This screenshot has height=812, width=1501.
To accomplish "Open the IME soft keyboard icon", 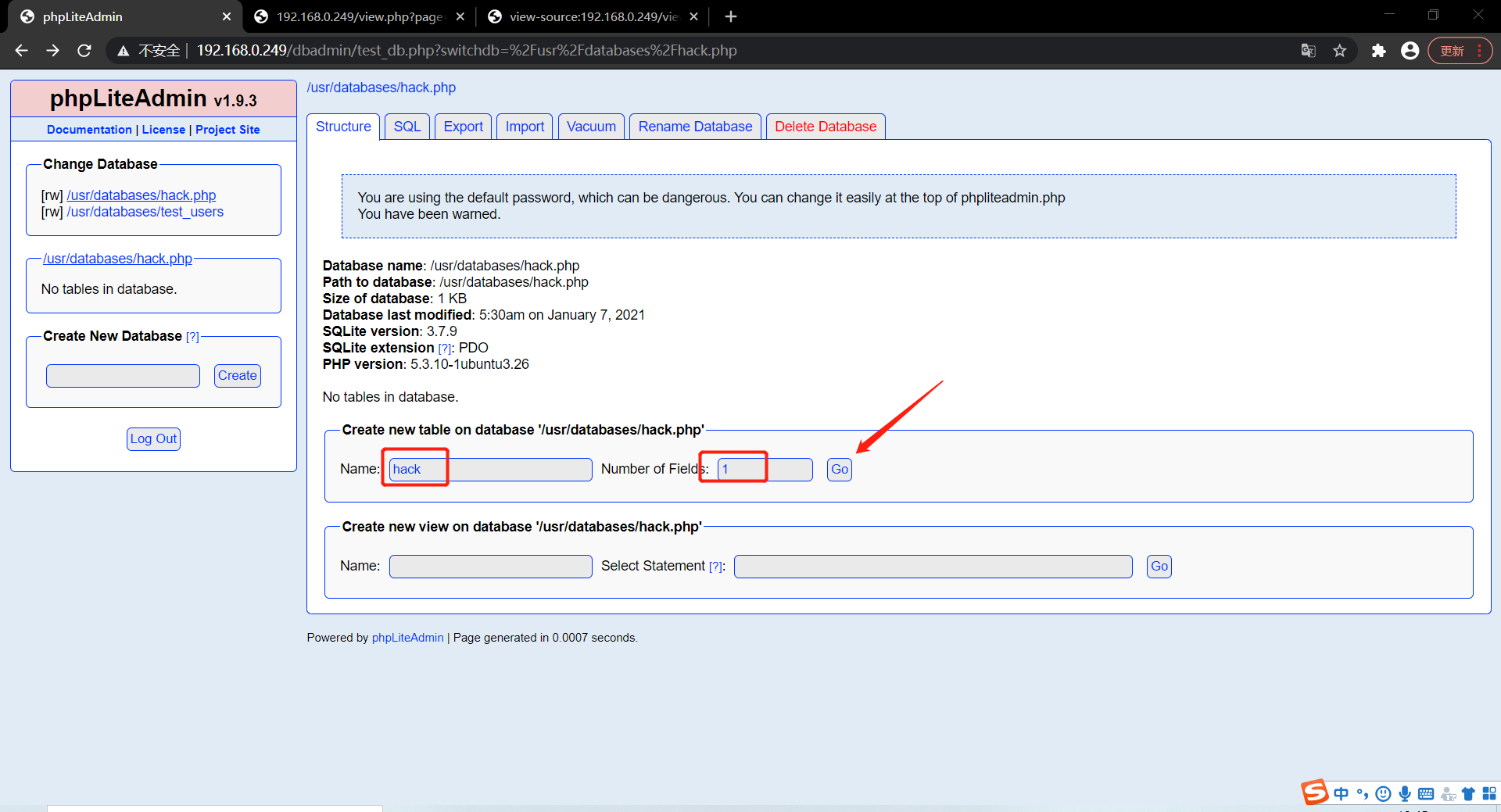I will (1426, 794).
